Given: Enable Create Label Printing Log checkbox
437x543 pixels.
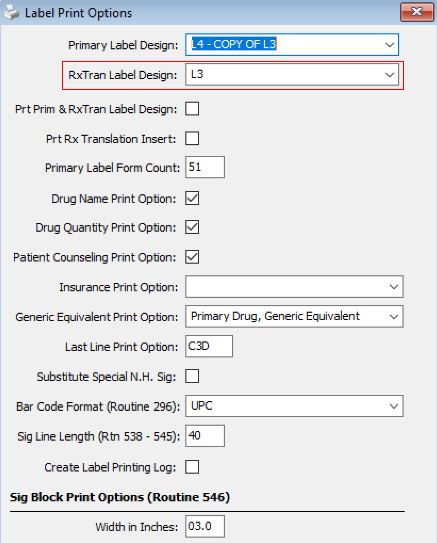Looking at the screenshot, I should point(192,467).
